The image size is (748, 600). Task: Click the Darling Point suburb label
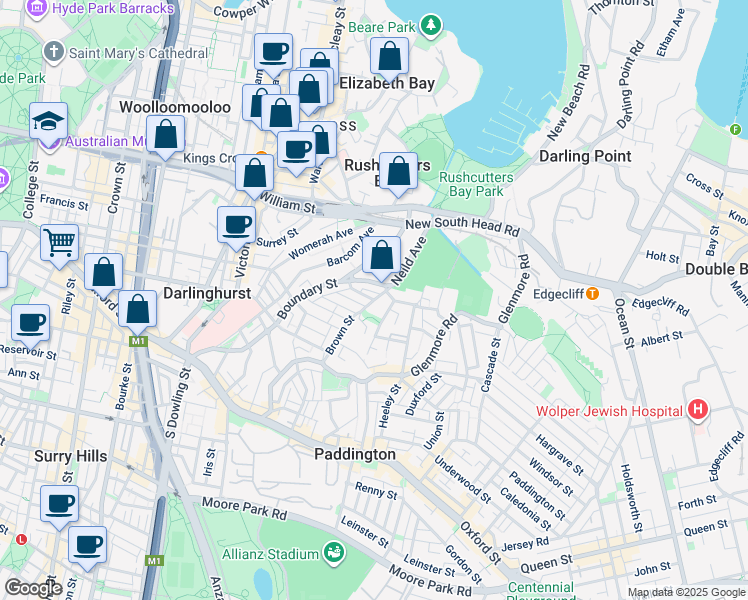point(585,156)
